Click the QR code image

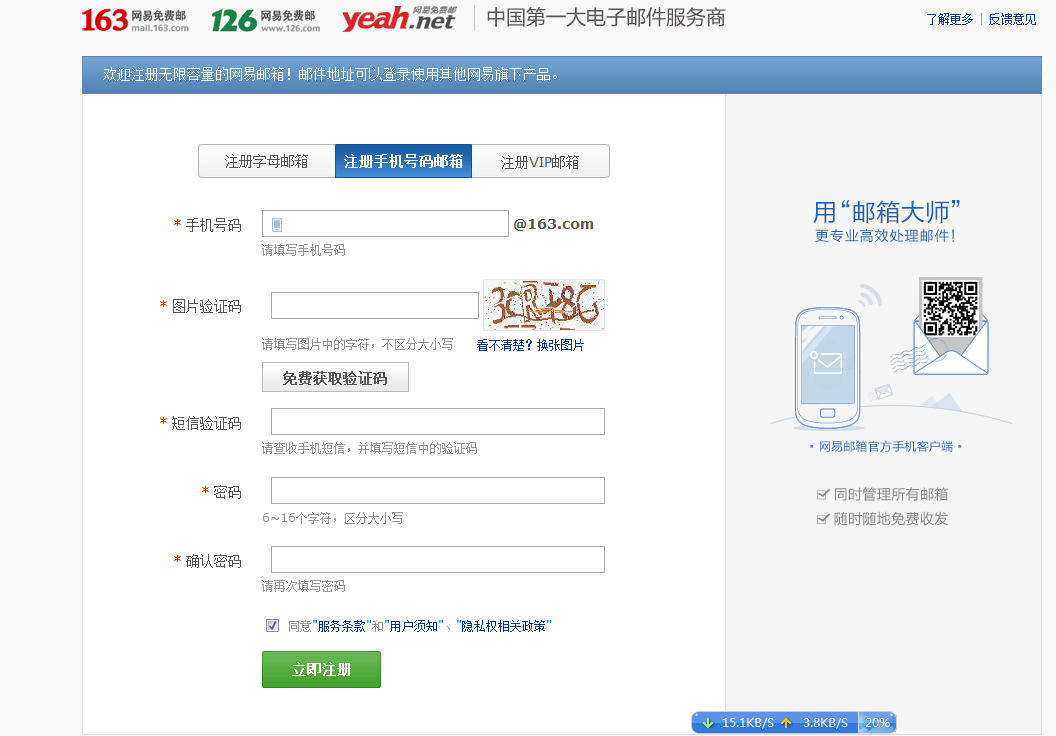click(950, 308)
